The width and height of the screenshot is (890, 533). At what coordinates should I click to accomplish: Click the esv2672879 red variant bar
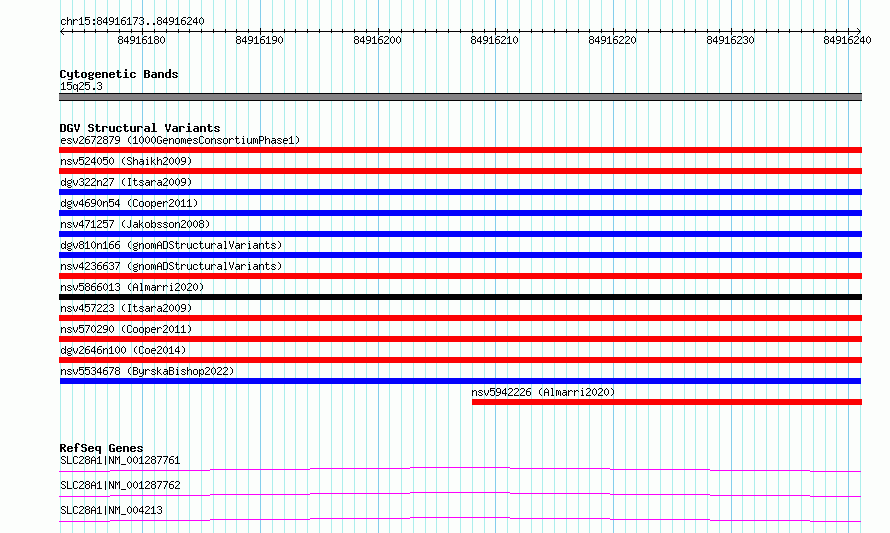460,150
